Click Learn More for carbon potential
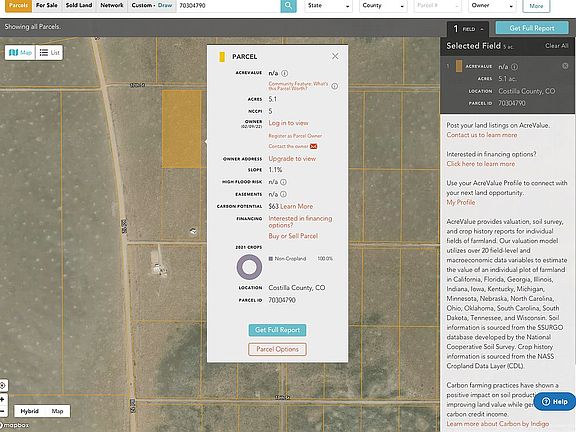 pos(297,206)
